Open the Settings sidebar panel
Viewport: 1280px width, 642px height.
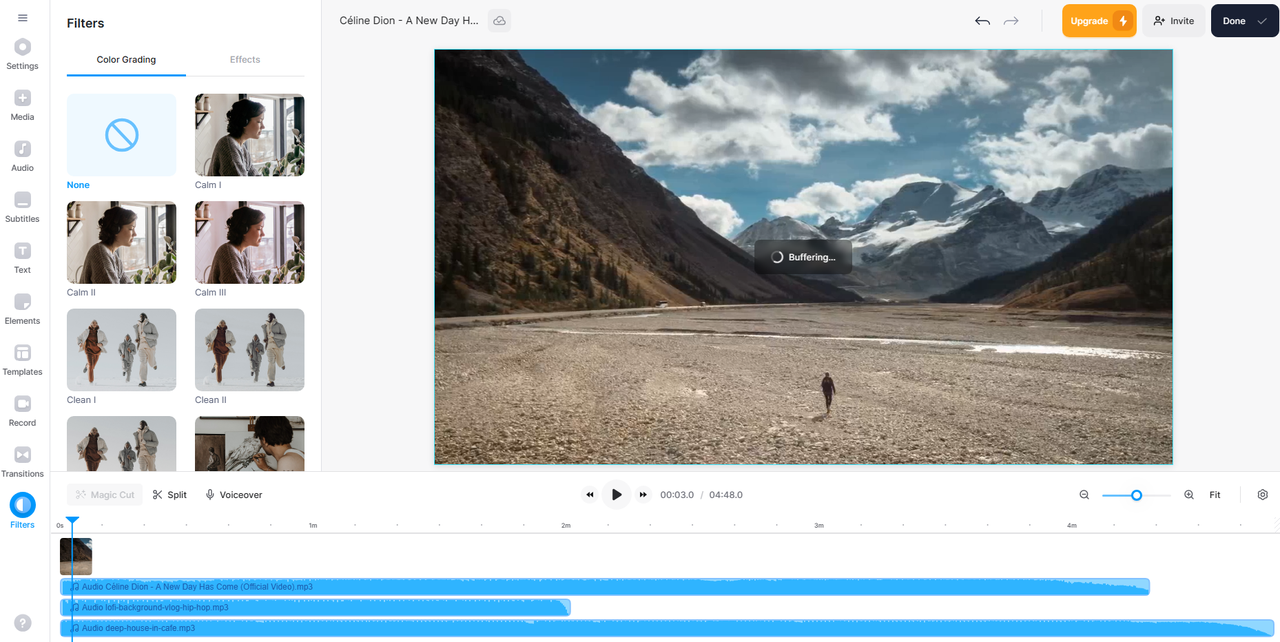tap(22, 54)
